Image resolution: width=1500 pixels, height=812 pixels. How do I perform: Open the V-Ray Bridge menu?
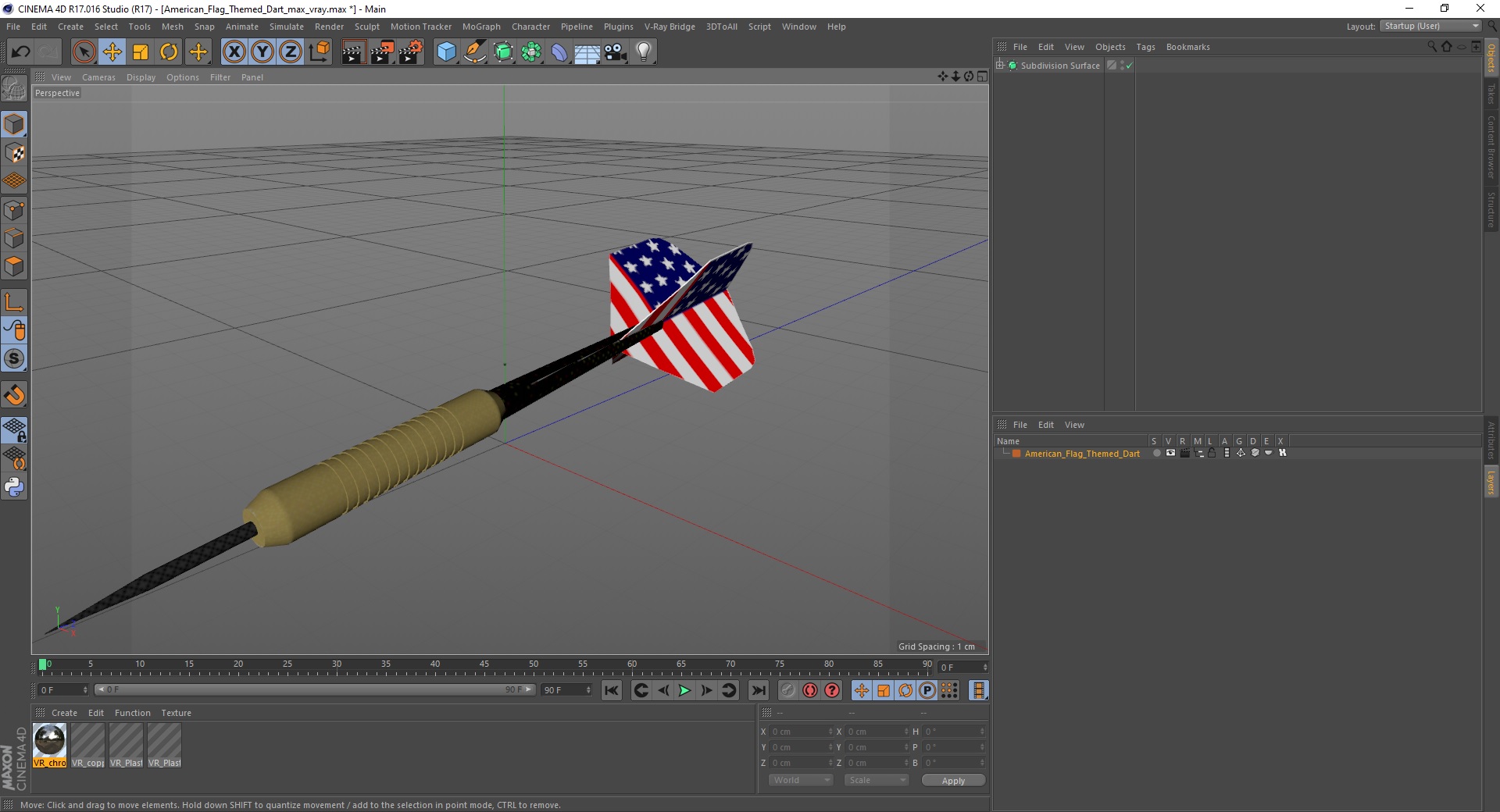(670, 27)
